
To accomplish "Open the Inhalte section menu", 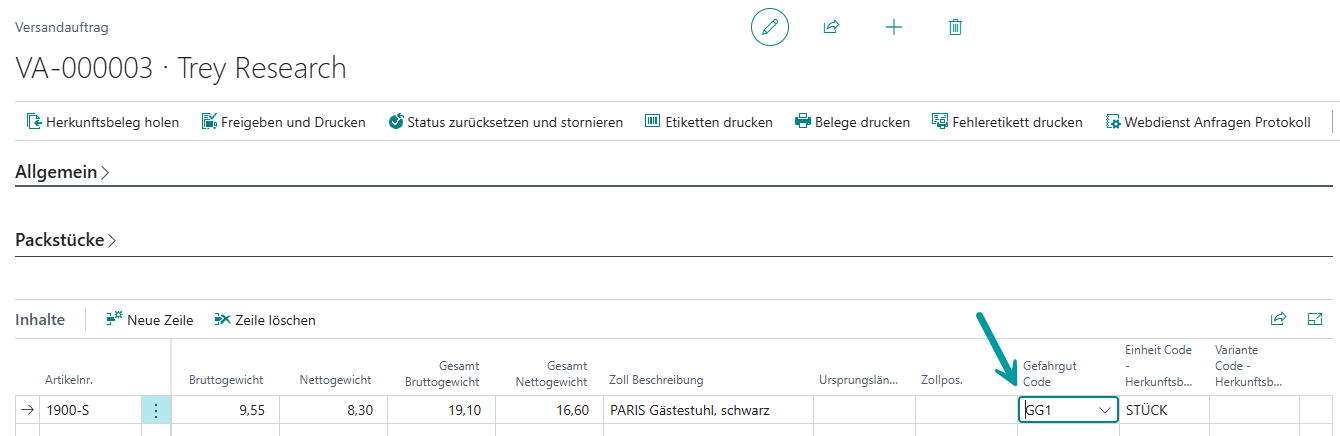I will point(40,320).
